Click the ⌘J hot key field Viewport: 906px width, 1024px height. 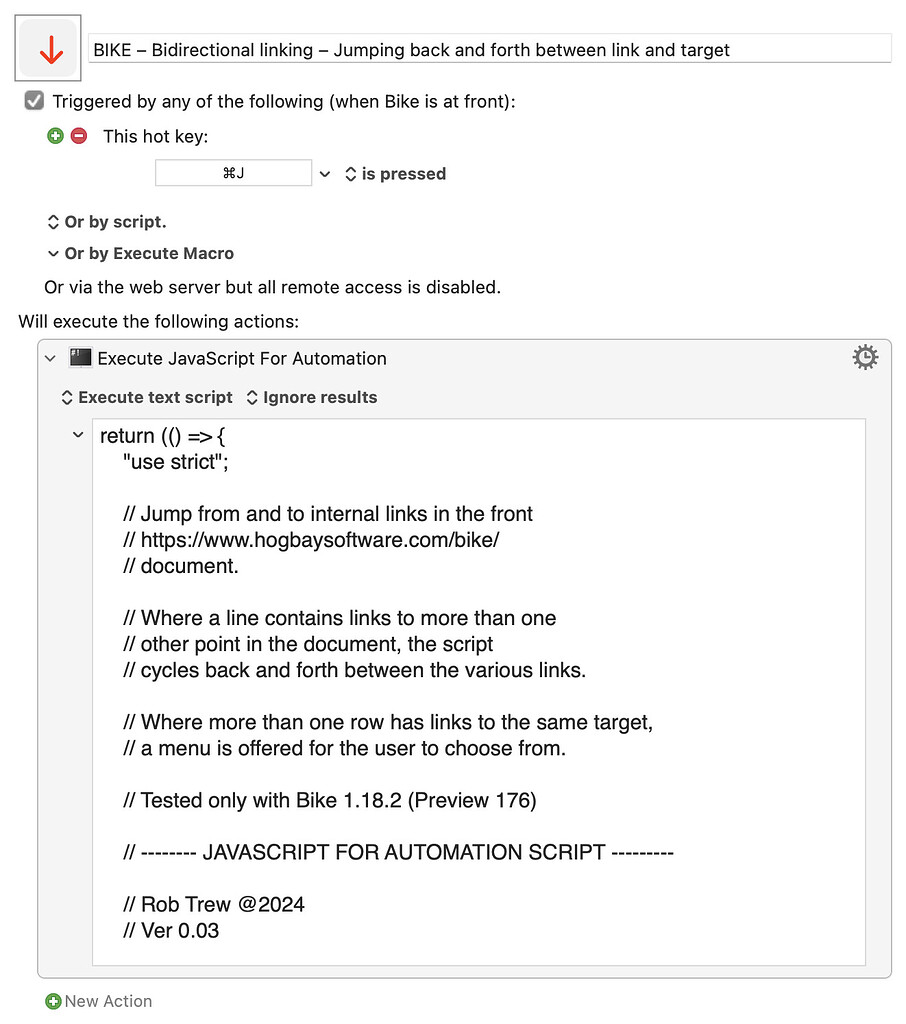coord(233,174)
